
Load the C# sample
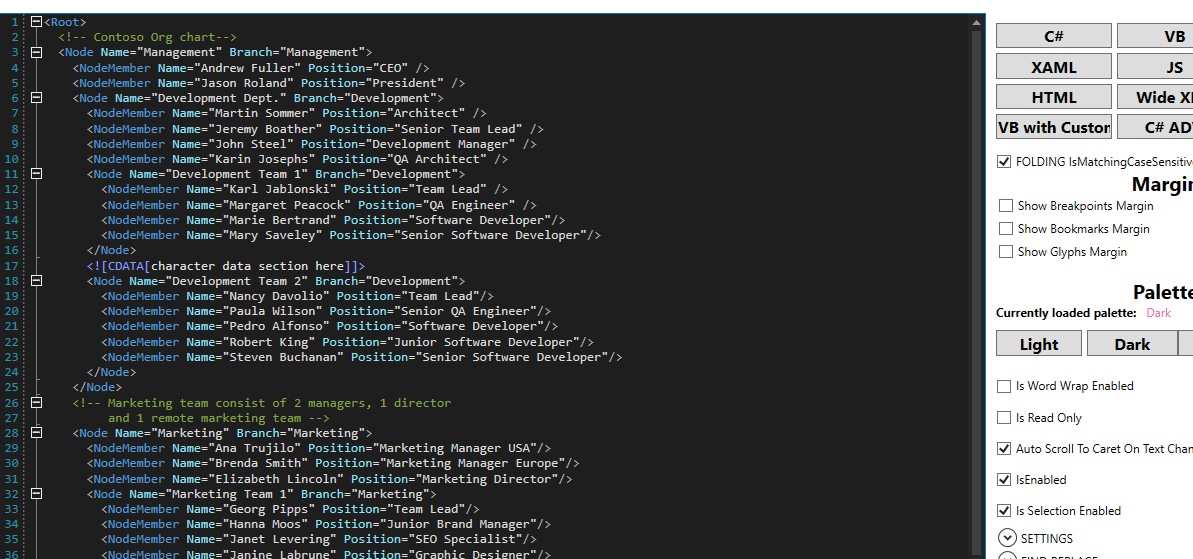(x=1054, y=36)
